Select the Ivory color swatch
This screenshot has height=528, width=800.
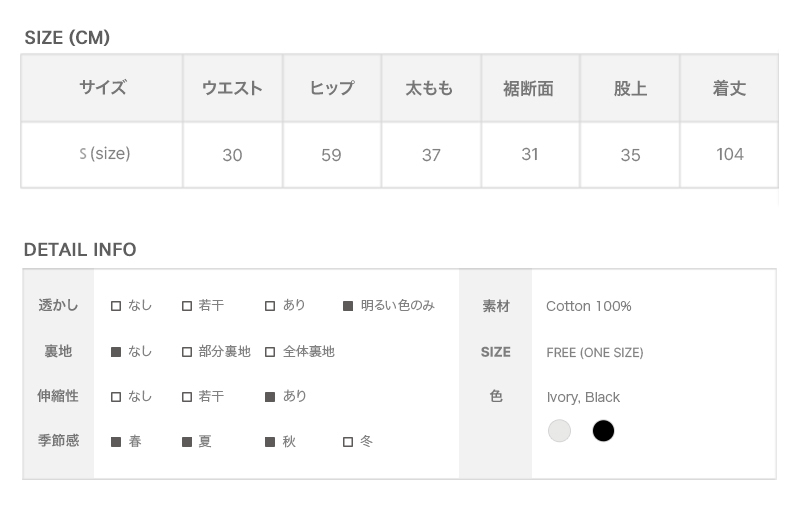click(559, 431)
